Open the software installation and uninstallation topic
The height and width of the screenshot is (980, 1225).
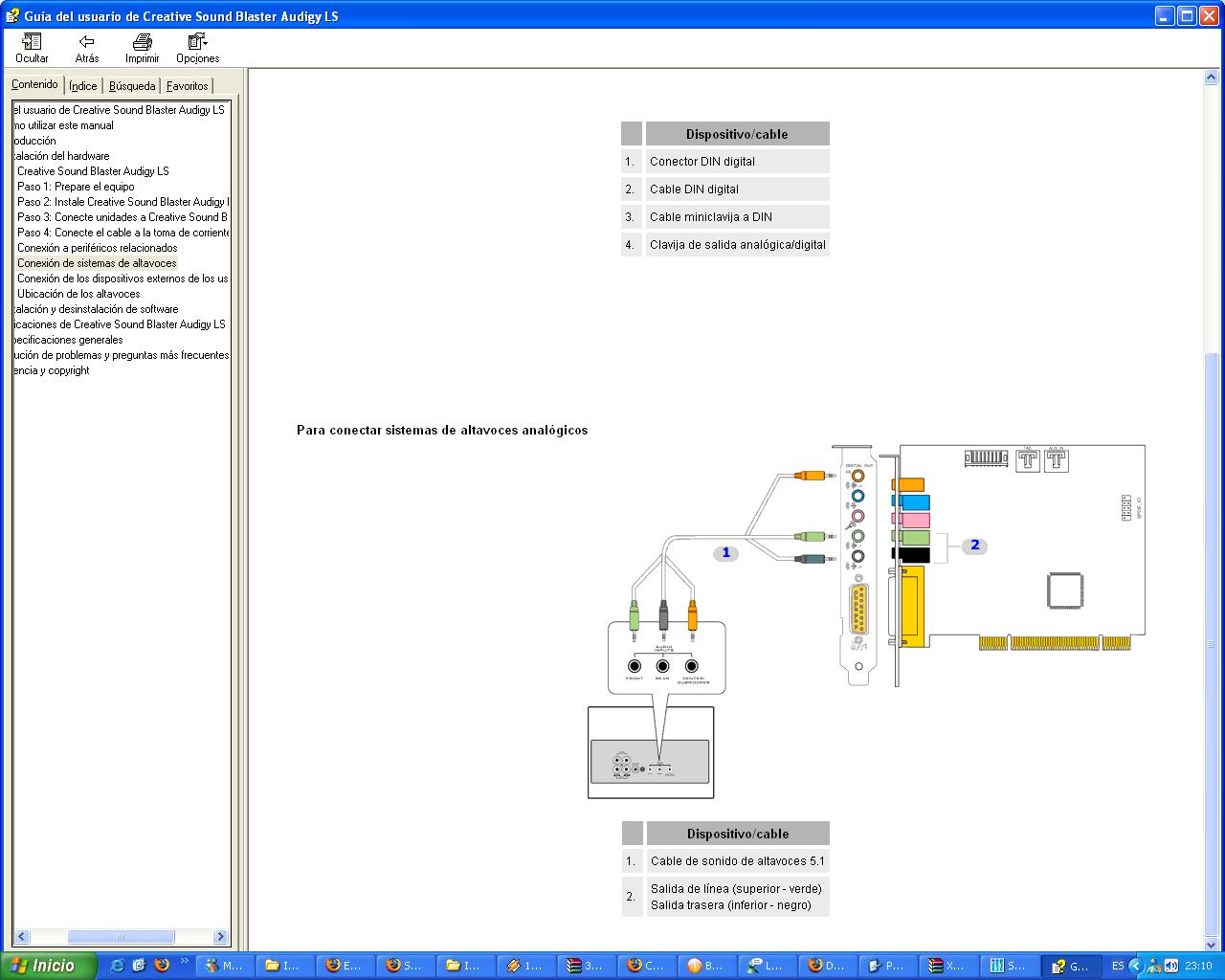pyautogui.click(x=96, y=309)
